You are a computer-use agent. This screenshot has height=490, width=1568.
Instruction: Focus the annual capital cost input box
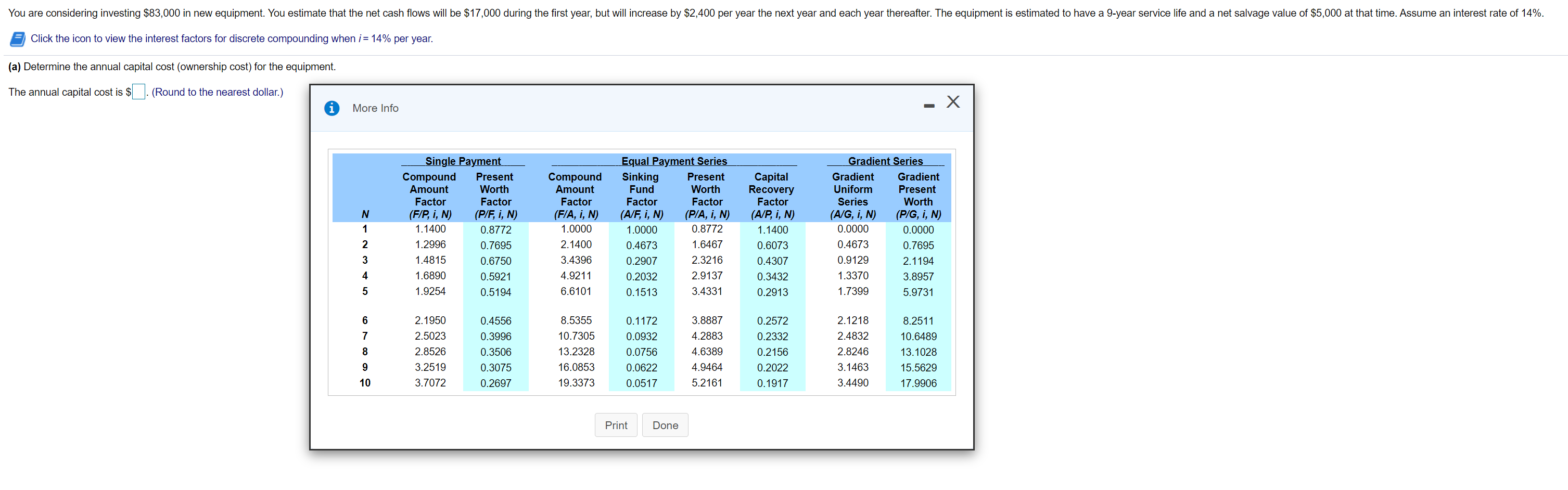pyautogui.click(x=138, y=92)
